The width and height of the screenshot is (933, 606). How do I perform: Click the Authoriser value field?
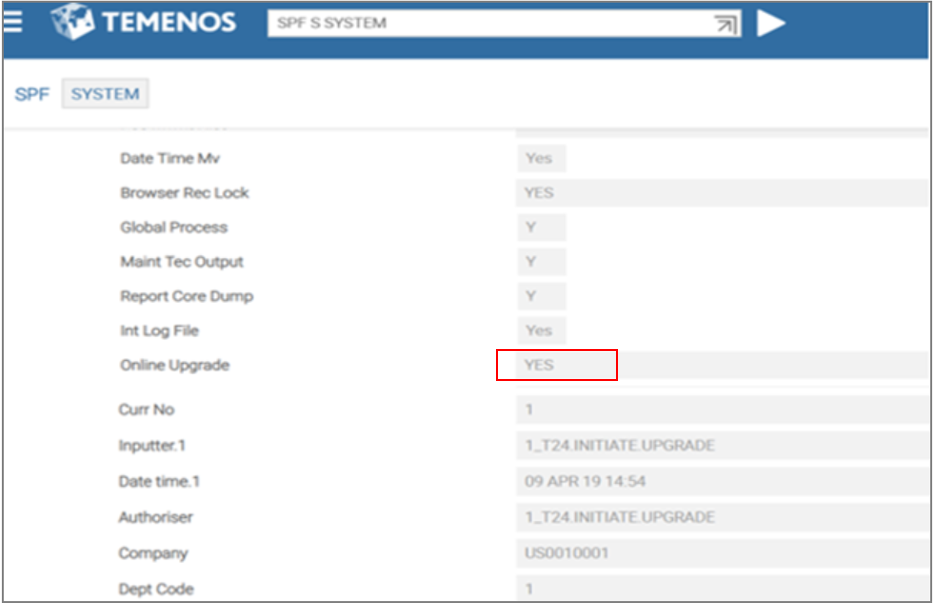720,517
